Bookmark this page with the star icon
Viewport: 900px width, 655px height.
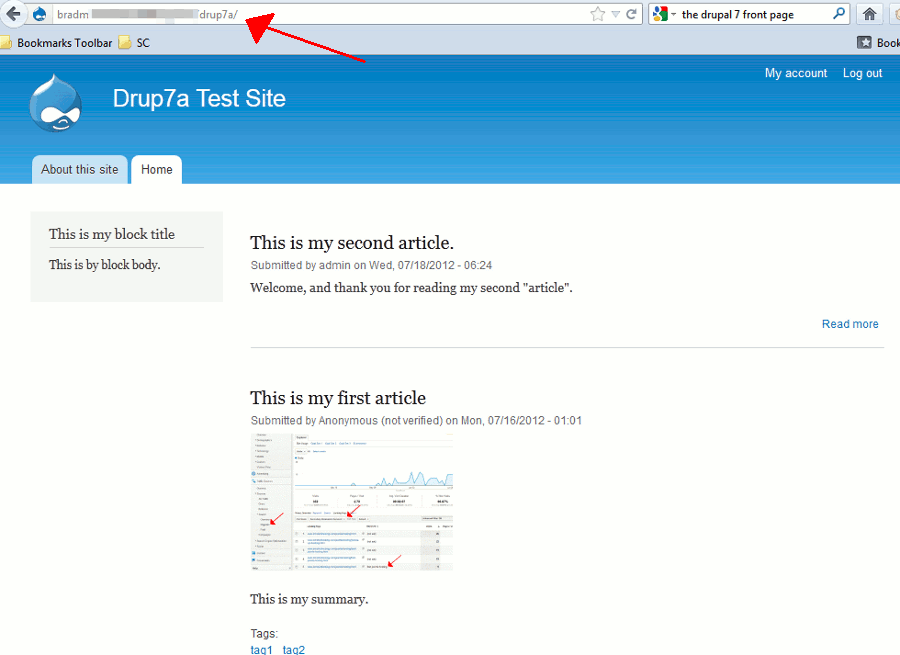598,14
